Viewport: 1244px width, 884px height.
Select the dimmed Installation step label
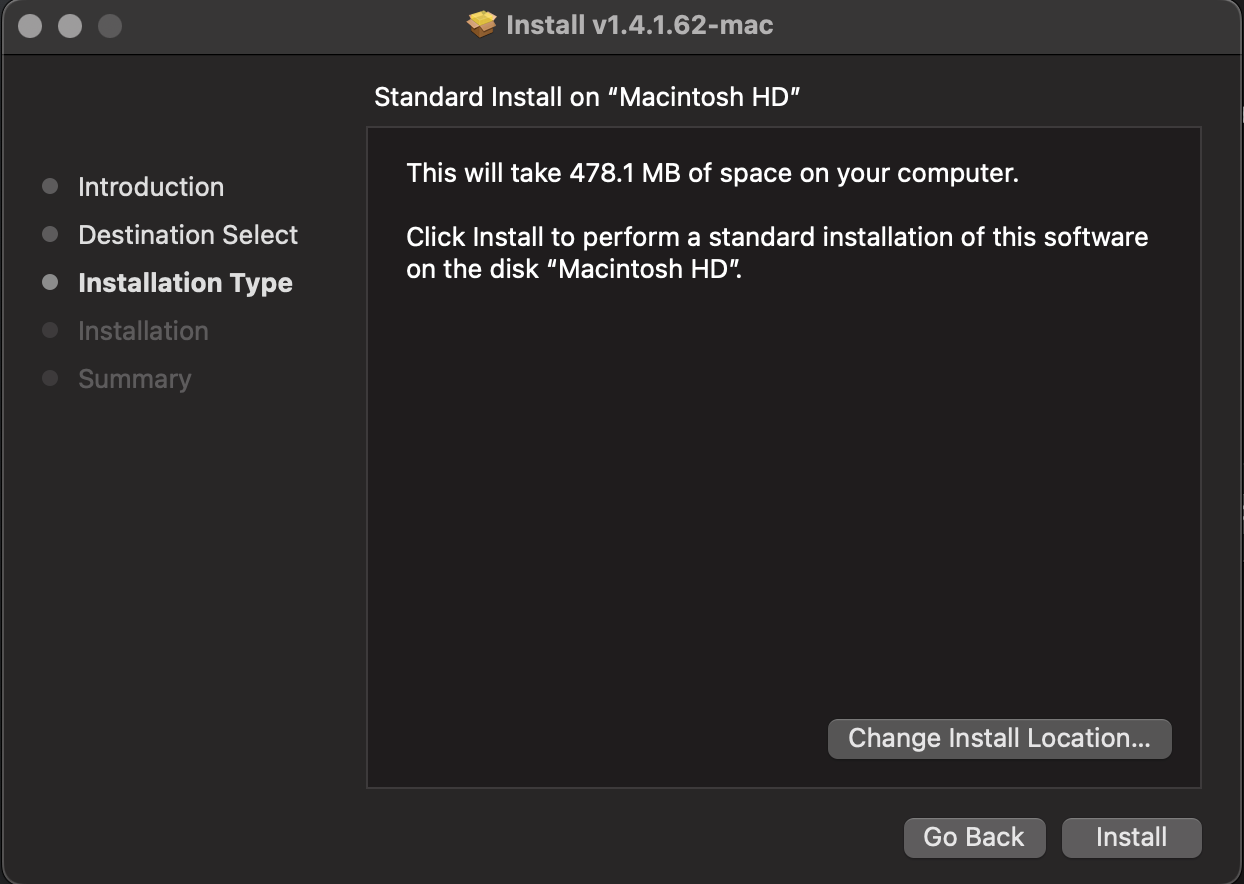(143, 331)
